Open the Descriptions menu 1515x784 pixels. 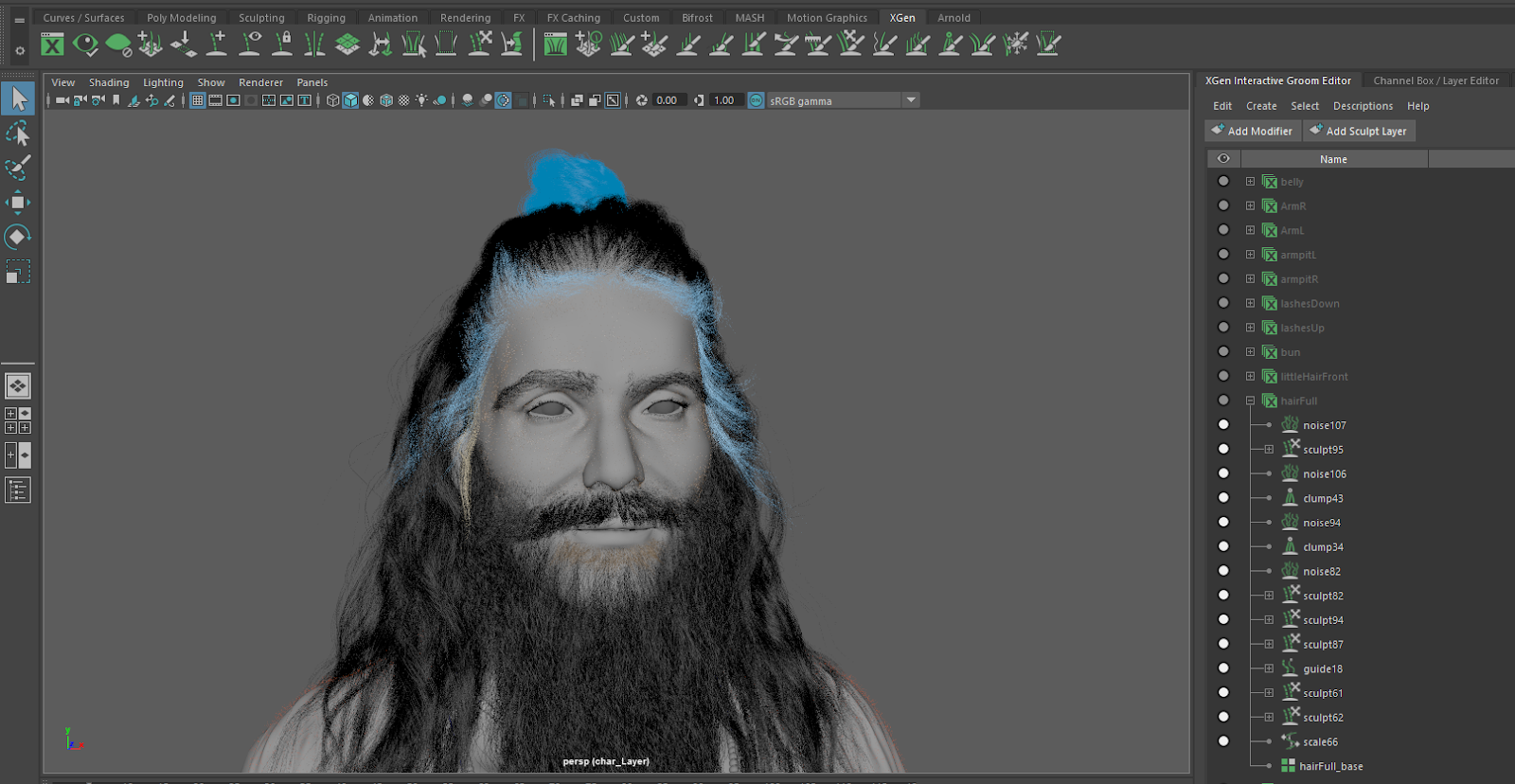pos(1363,106)
